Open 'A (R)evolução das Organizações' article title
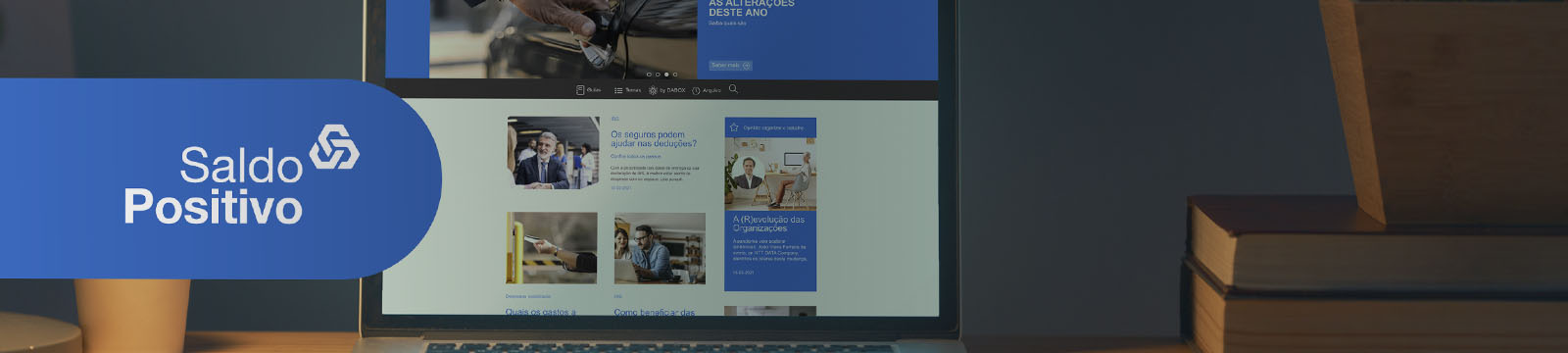 coord(768,225)
